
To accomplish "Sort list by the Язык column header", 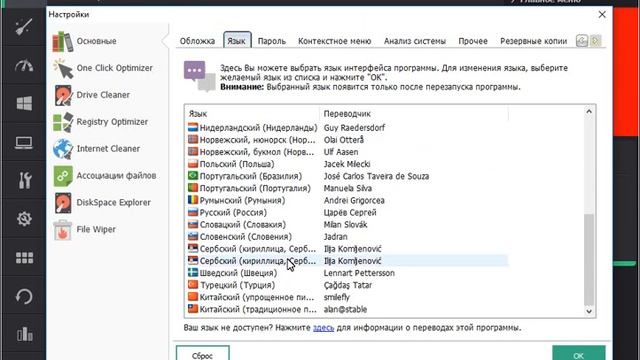I will pyautogui.click(x=252, y=113).
